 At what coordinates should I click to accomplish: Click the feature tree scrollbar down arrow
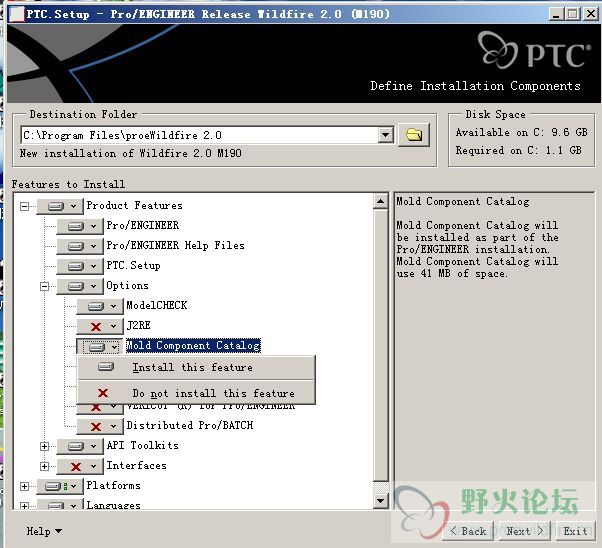pyautogui.click(x=380, y=500)
